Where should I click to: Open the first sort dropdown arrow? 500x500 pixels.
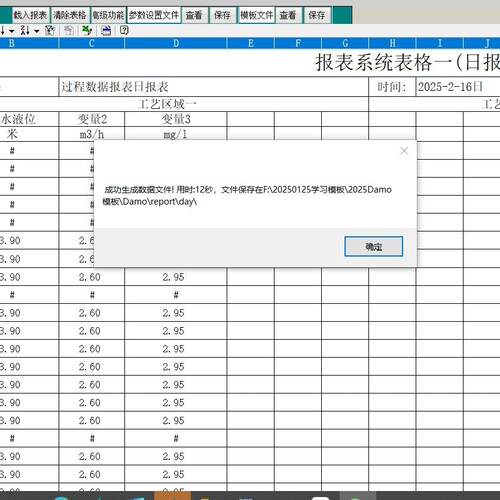click(x=12, y=31)
